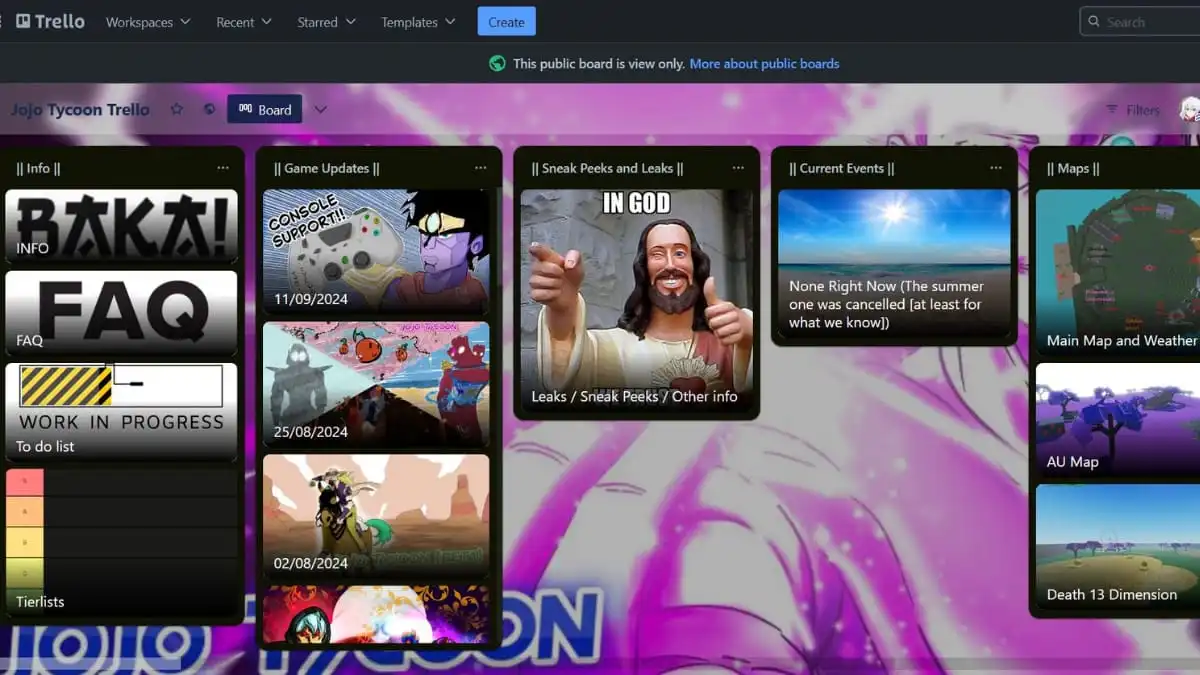Viewport: 1200px width, 675px height.
Task: Toggle the star on Jojo Tycoon Trello
Action: coord(176,110)
